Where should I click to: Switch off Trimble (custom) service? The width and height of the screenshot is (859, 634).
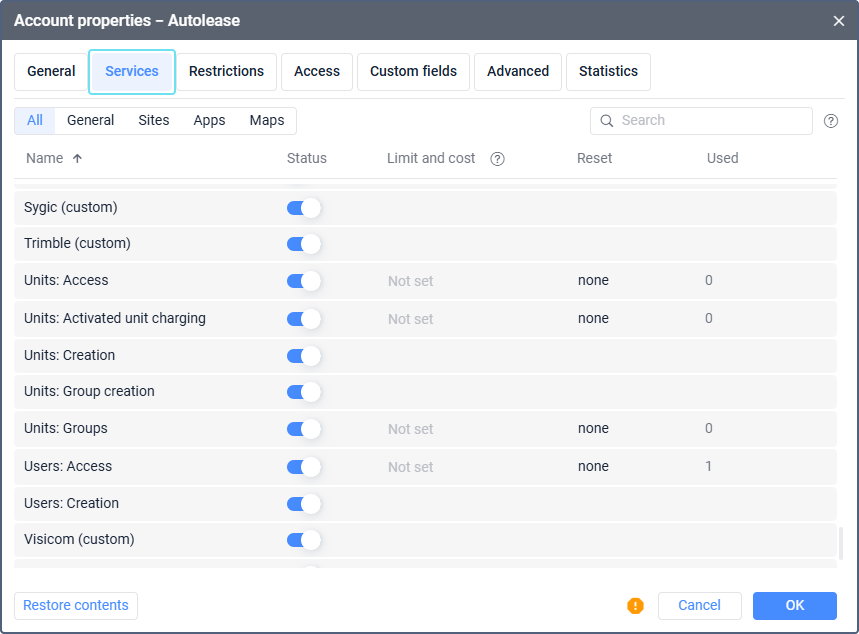pyautogui.click(x=303, y=244)
